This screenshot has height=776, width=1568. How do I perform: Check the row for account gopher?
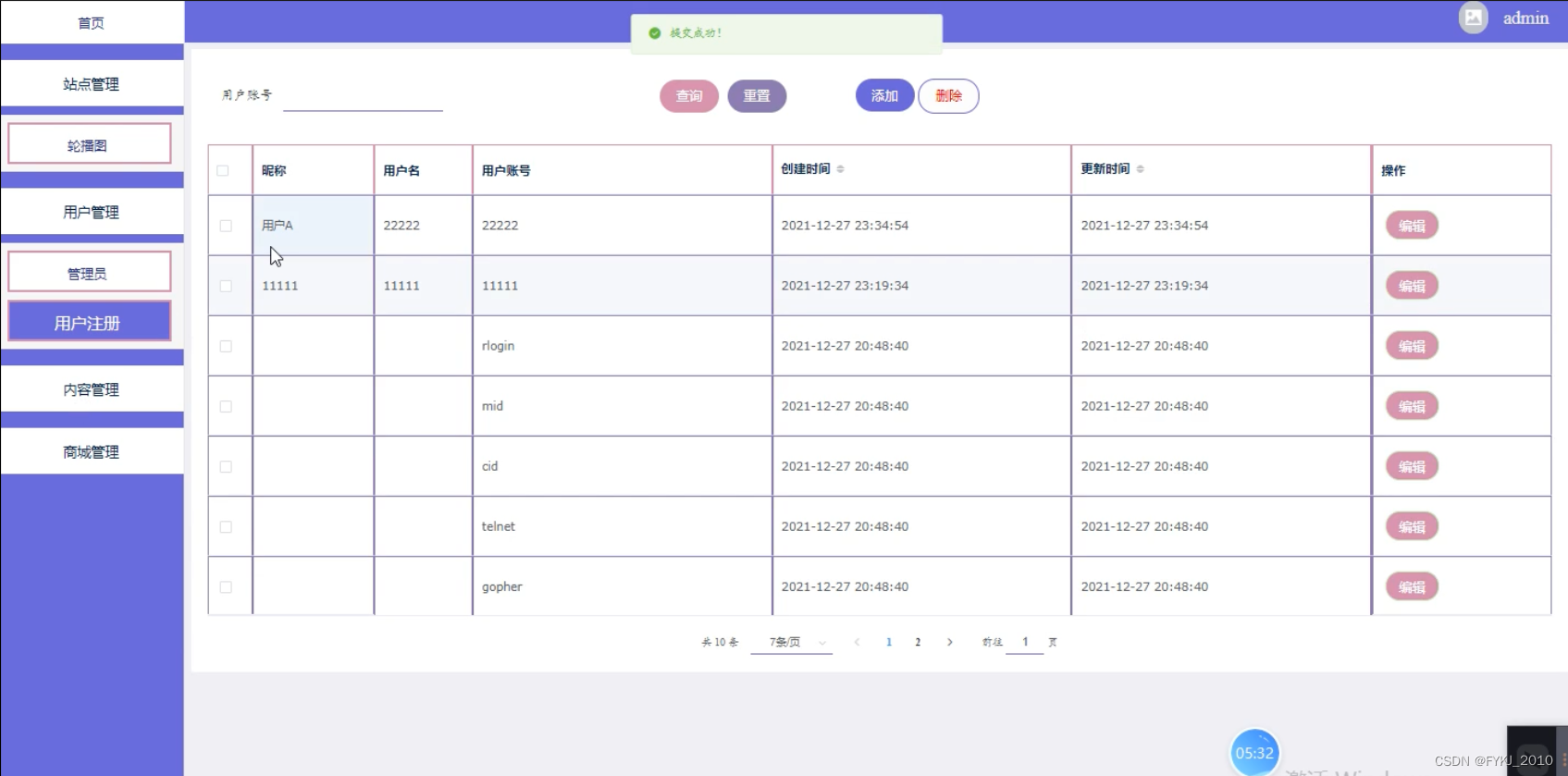[226, 587]
